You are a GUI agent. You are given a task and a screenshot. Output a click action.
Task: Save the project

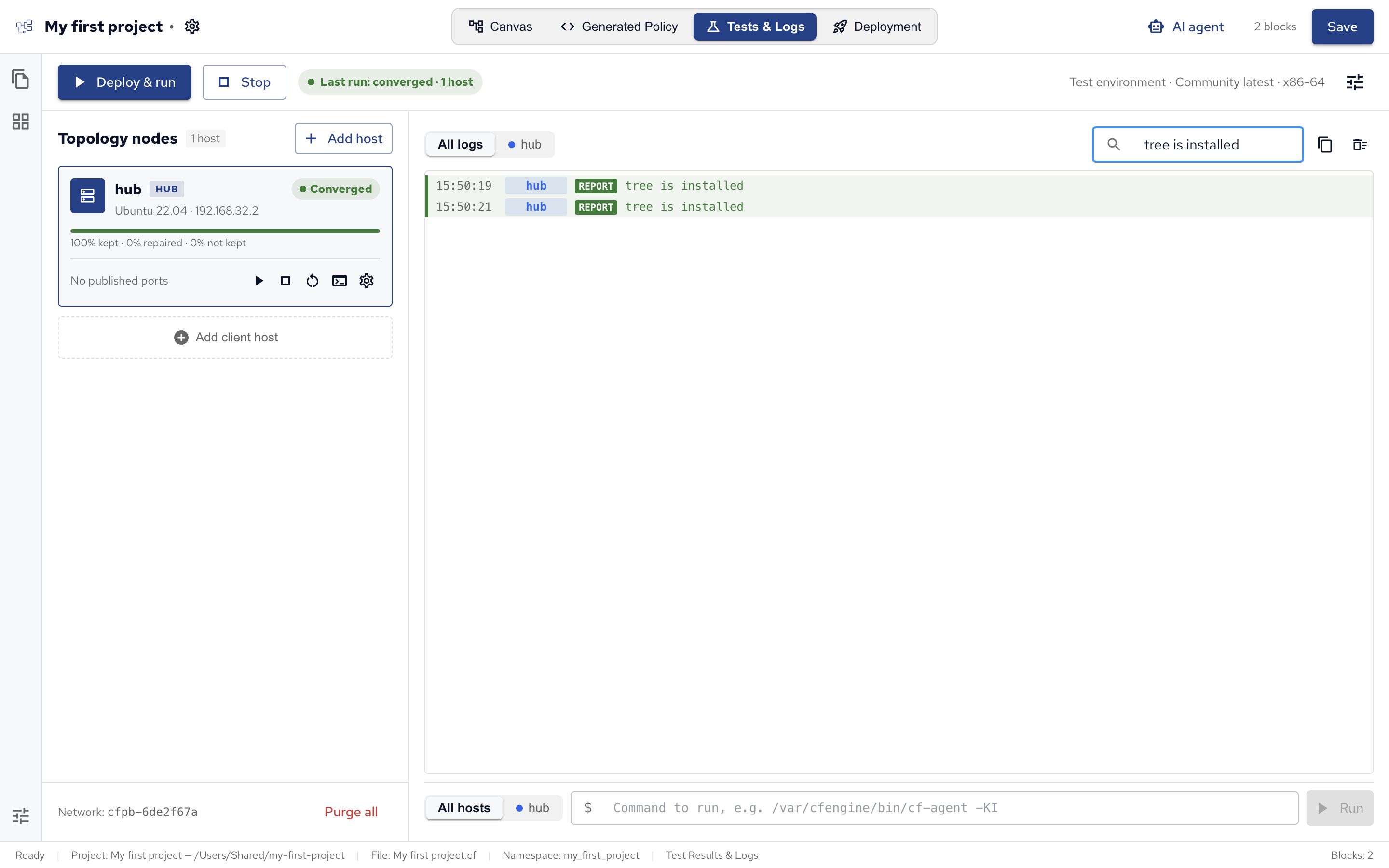[x=1342, y=27]
